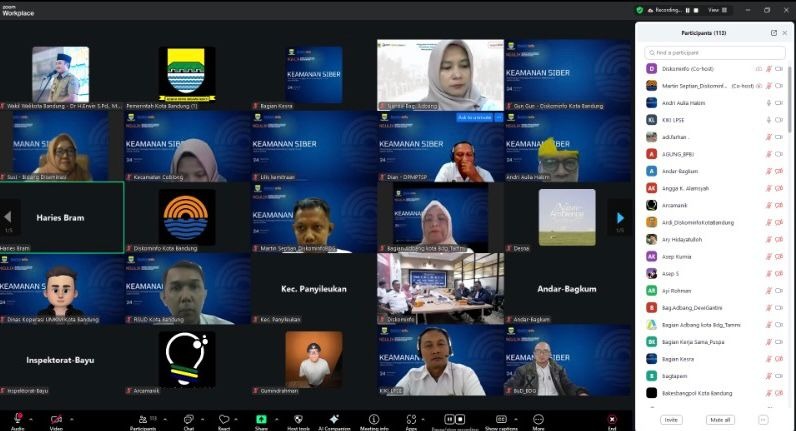Open the More options menu
The width and height of the screenshot is (796, 431).
point(538,421)
